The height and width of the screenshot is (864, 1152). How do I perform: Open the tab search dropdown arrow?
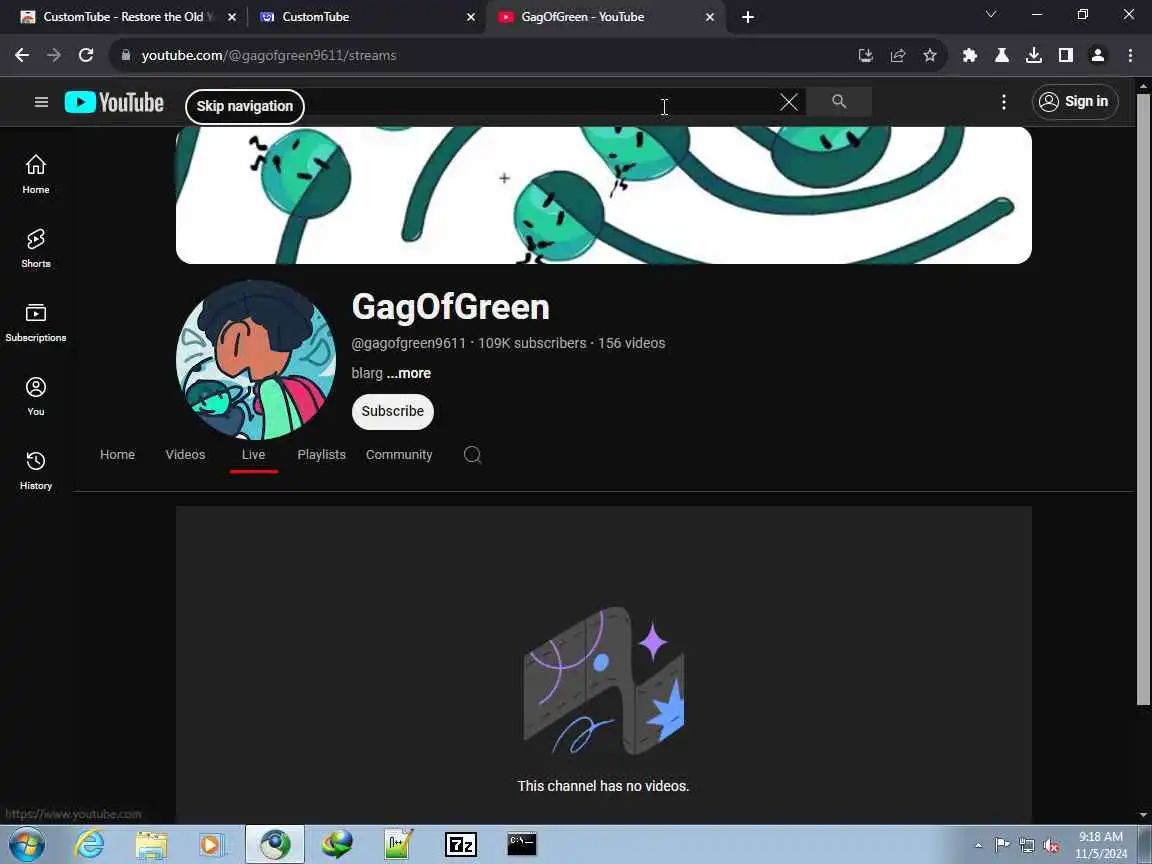(990, 15)
